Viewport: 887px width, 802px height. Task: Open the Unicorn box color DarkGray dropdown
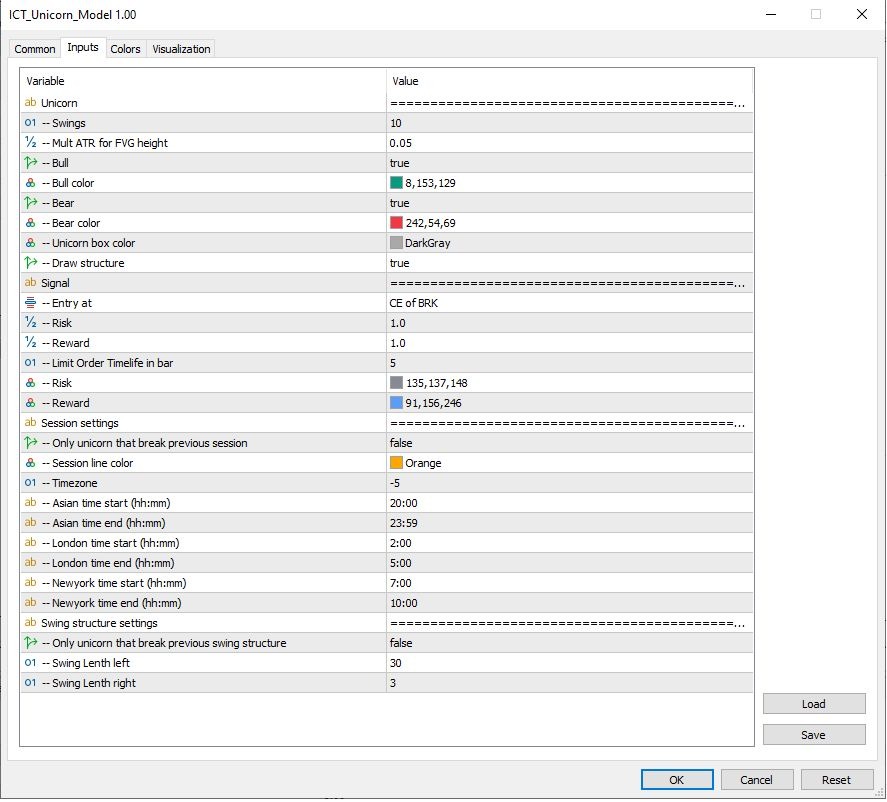coord(570,243)
